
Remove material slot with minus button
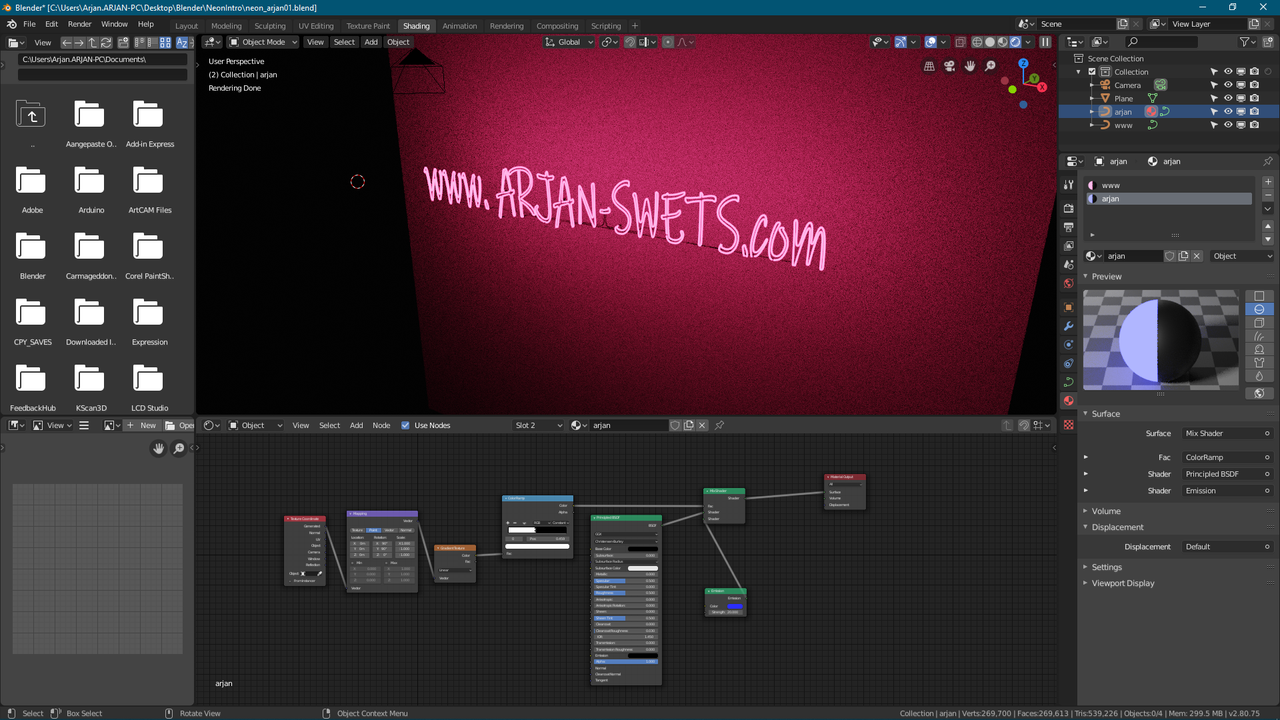point(1268,197)
